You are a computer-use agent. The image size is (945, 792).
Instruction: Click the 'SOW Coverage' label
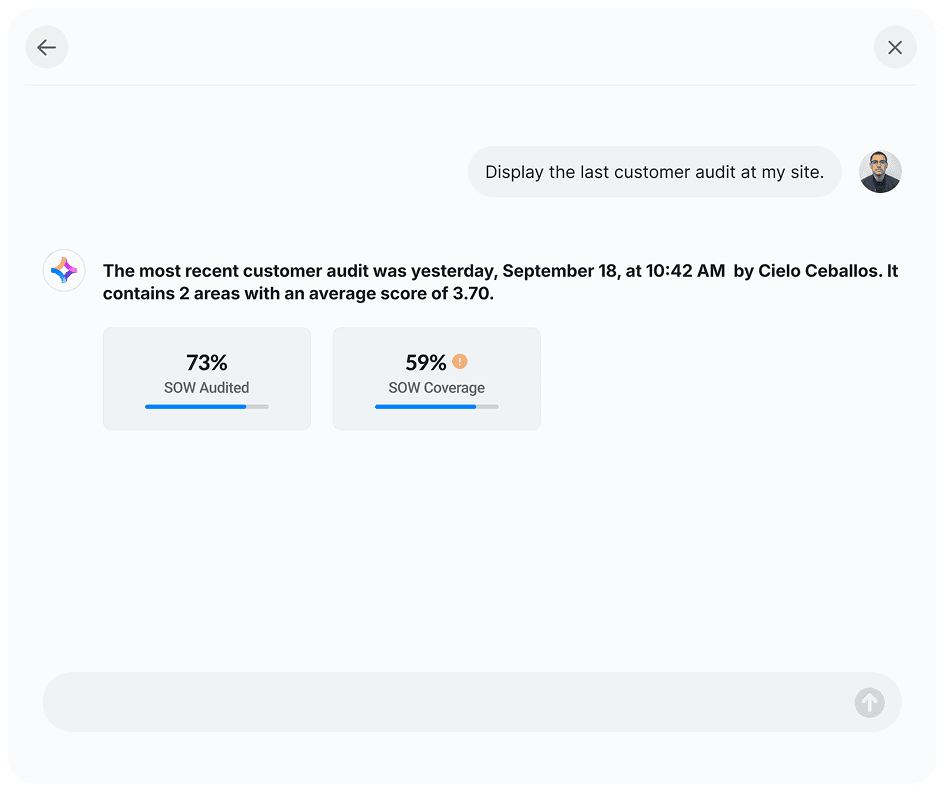click(437, 388)
